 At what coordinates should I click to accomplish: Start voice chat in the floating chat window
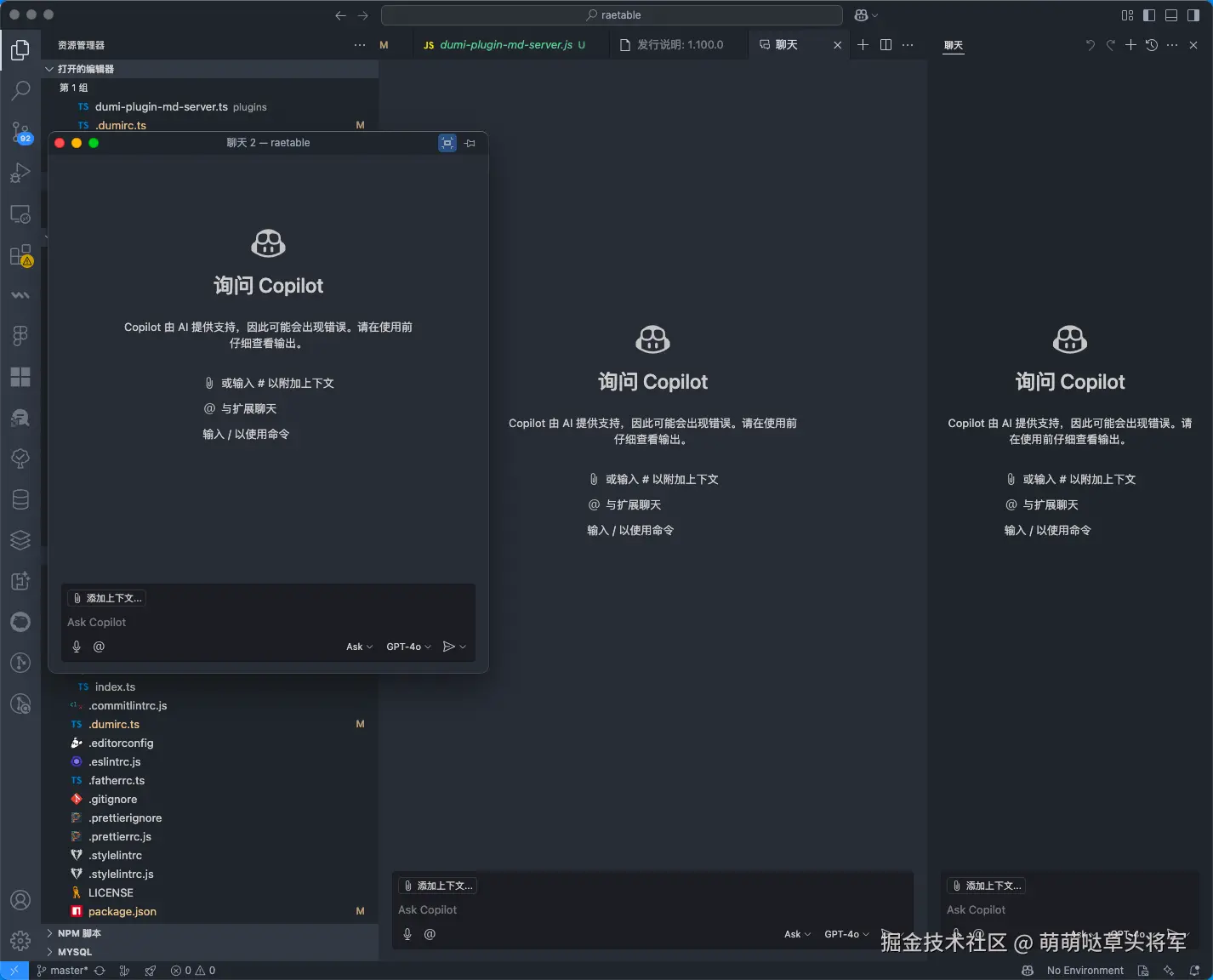click(77, 647)
